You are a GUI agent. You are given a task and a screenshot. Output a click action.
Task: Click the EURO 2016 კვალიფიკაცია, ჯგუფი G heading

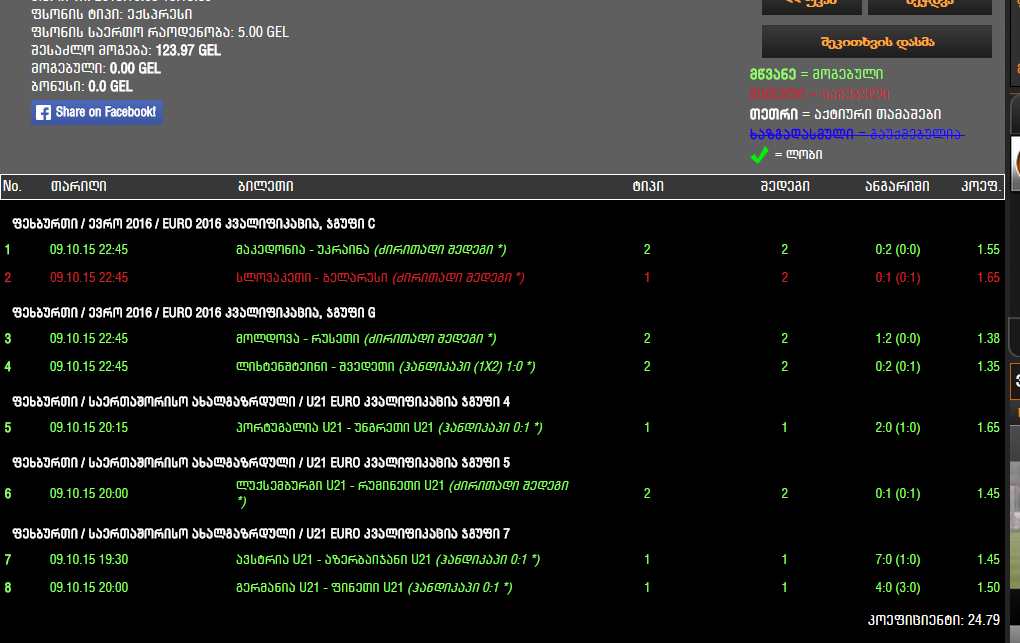[x=194, y=313]
